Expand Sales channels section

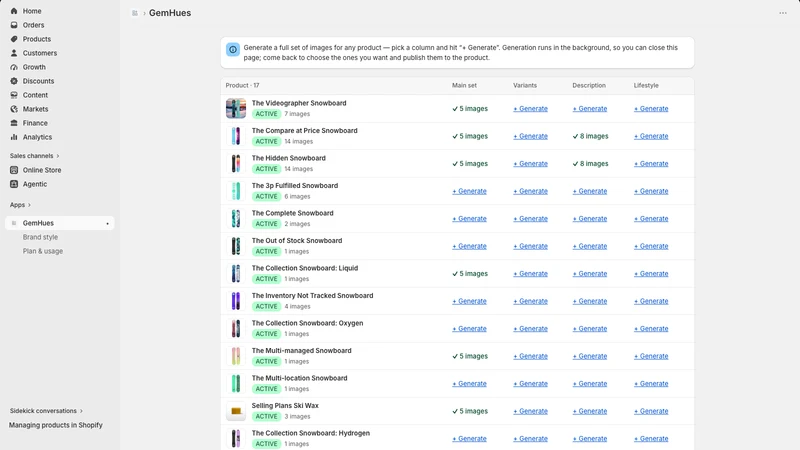pyautogui.click(x=34, y=156)
